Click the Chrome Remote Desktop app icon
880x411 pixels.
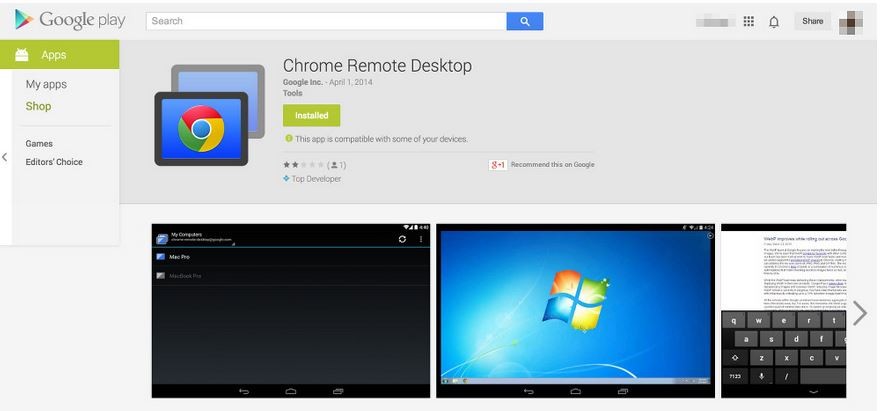pyautogui.click(x=209, y=115)
